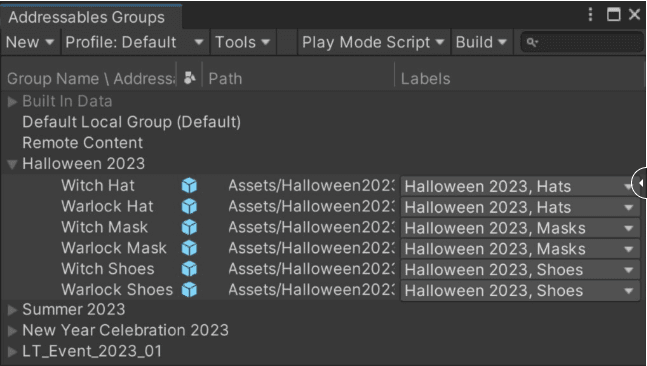Screen dimensions: 647x366
Task: Select the Built In Data row label
Action: [67, 101]
